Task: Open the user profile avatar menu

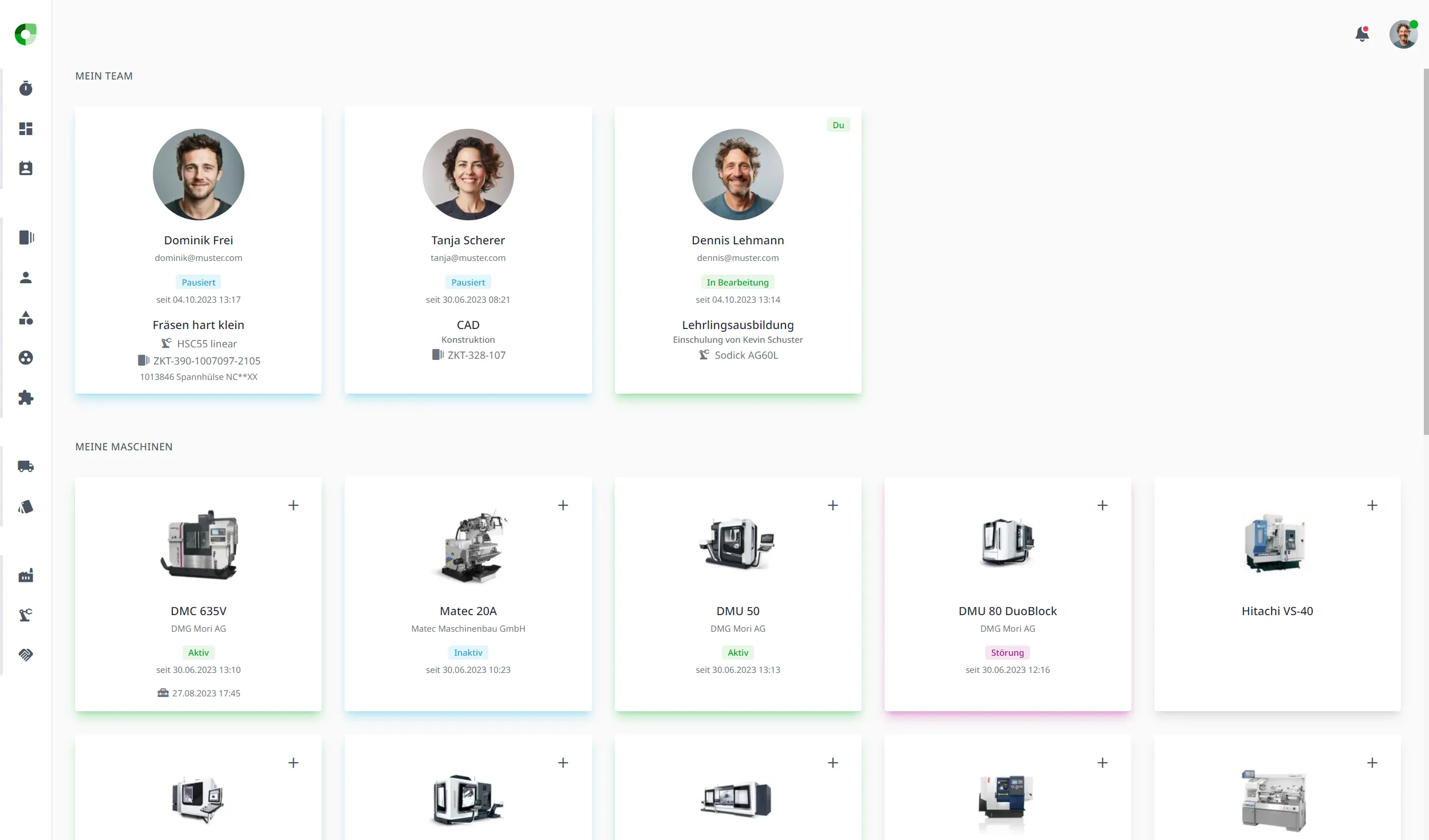Action: click(x=1403, y=35)
